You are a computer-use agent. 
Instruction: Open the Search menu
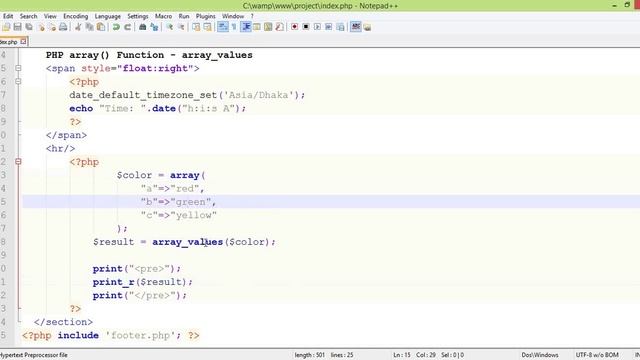coord(29,16)
